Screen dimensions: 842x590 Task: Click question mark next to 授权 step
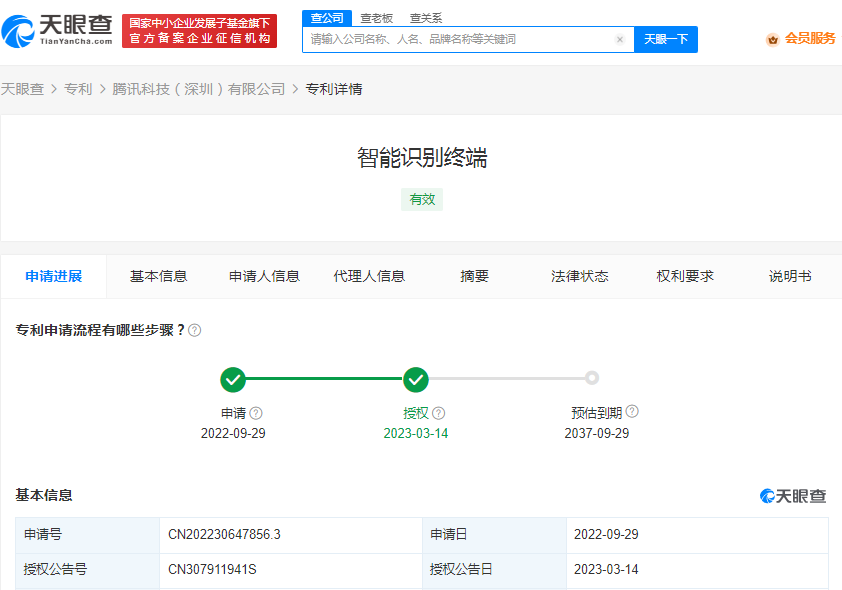[438, 413]
